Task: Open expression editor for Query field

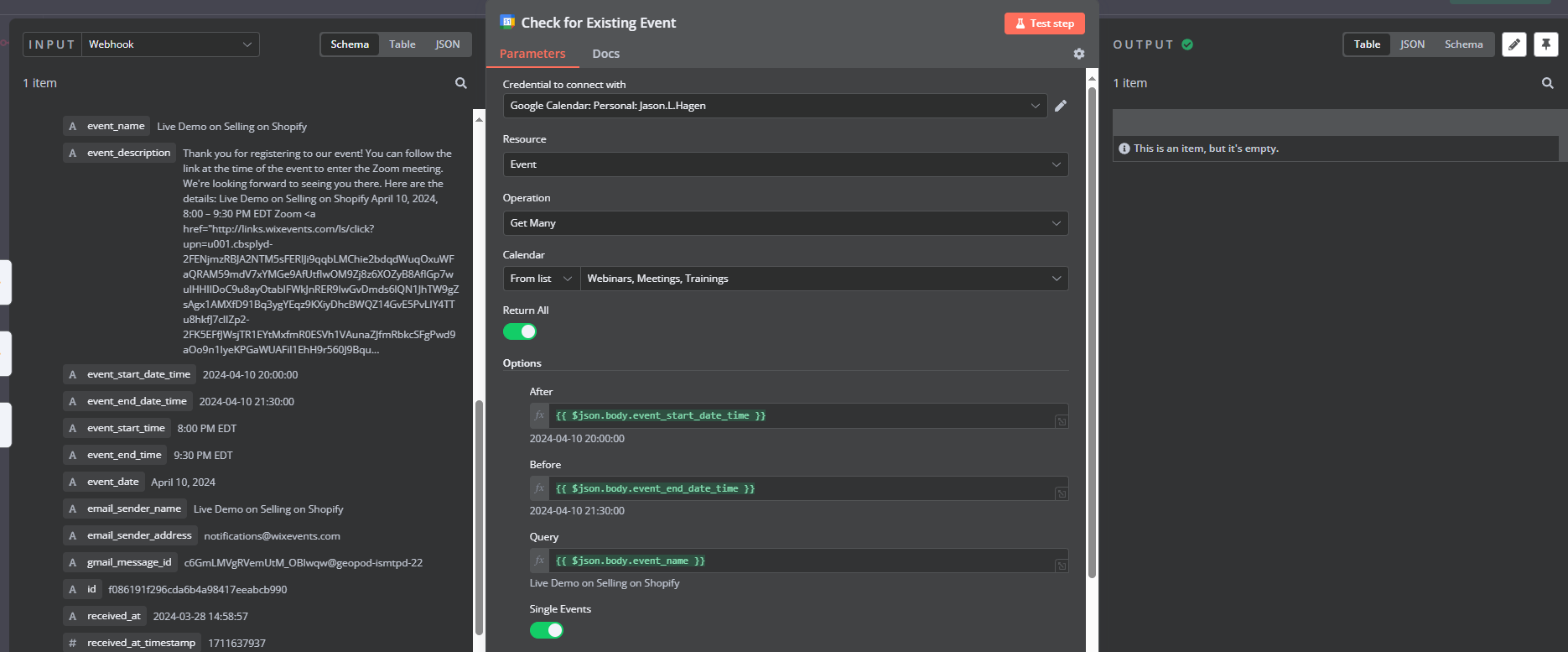Action: point(1062,566)
